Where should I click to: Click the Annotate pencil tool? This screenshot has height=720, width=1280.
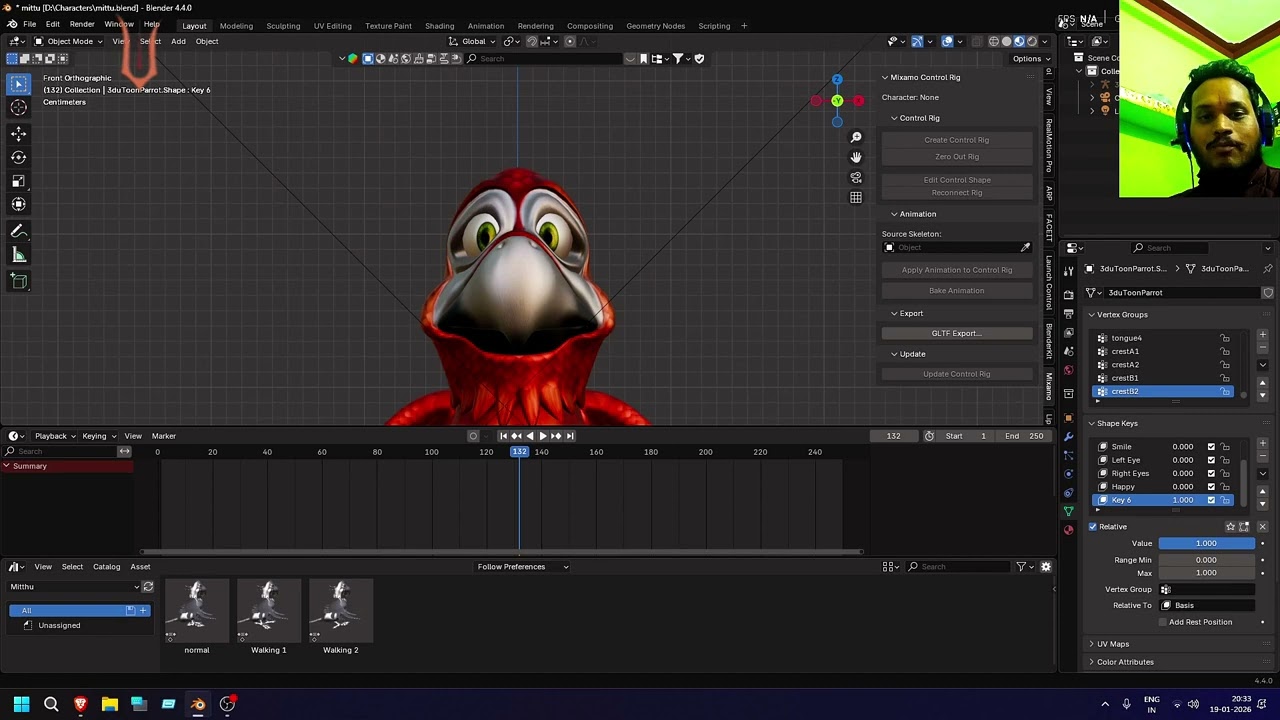[x=19, y=231]
